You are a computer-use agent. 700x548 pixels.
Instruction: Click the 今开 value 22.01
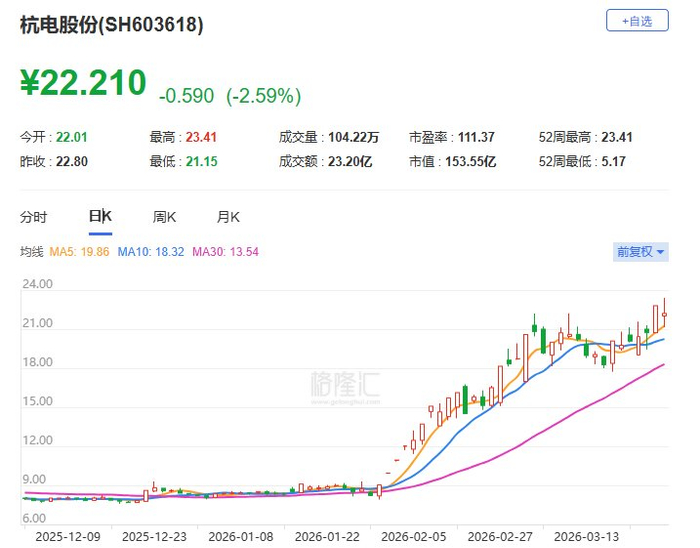click(x=71, y=137)
